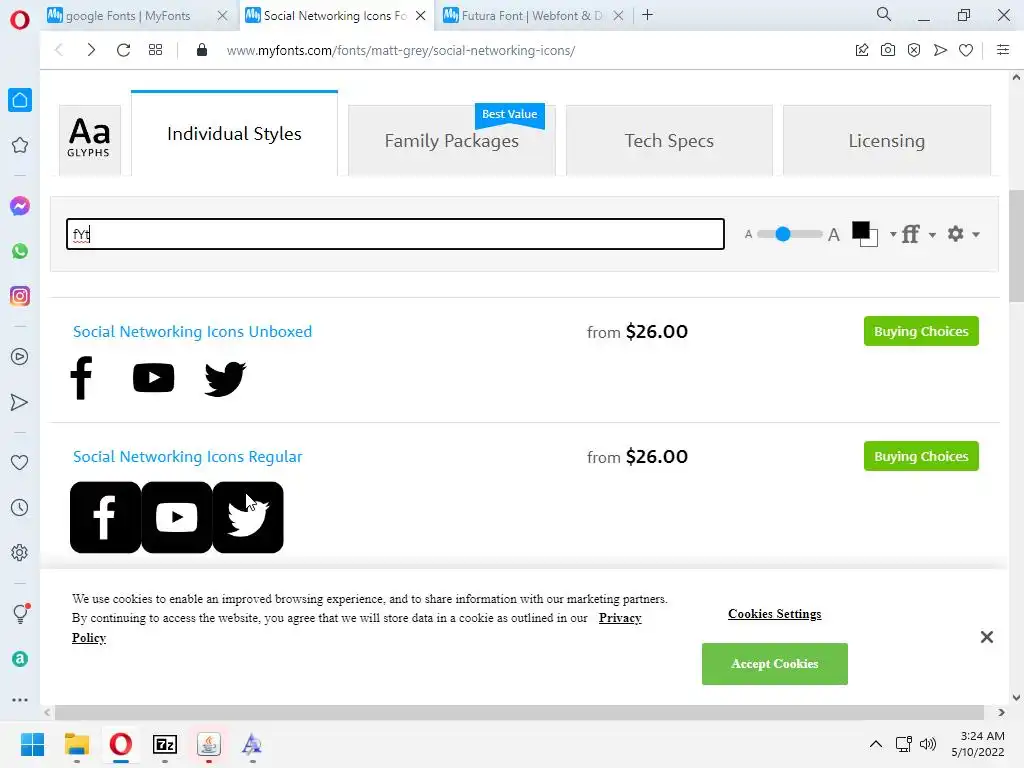Switch to Futura Font Webfont tab

coord(532,16)
